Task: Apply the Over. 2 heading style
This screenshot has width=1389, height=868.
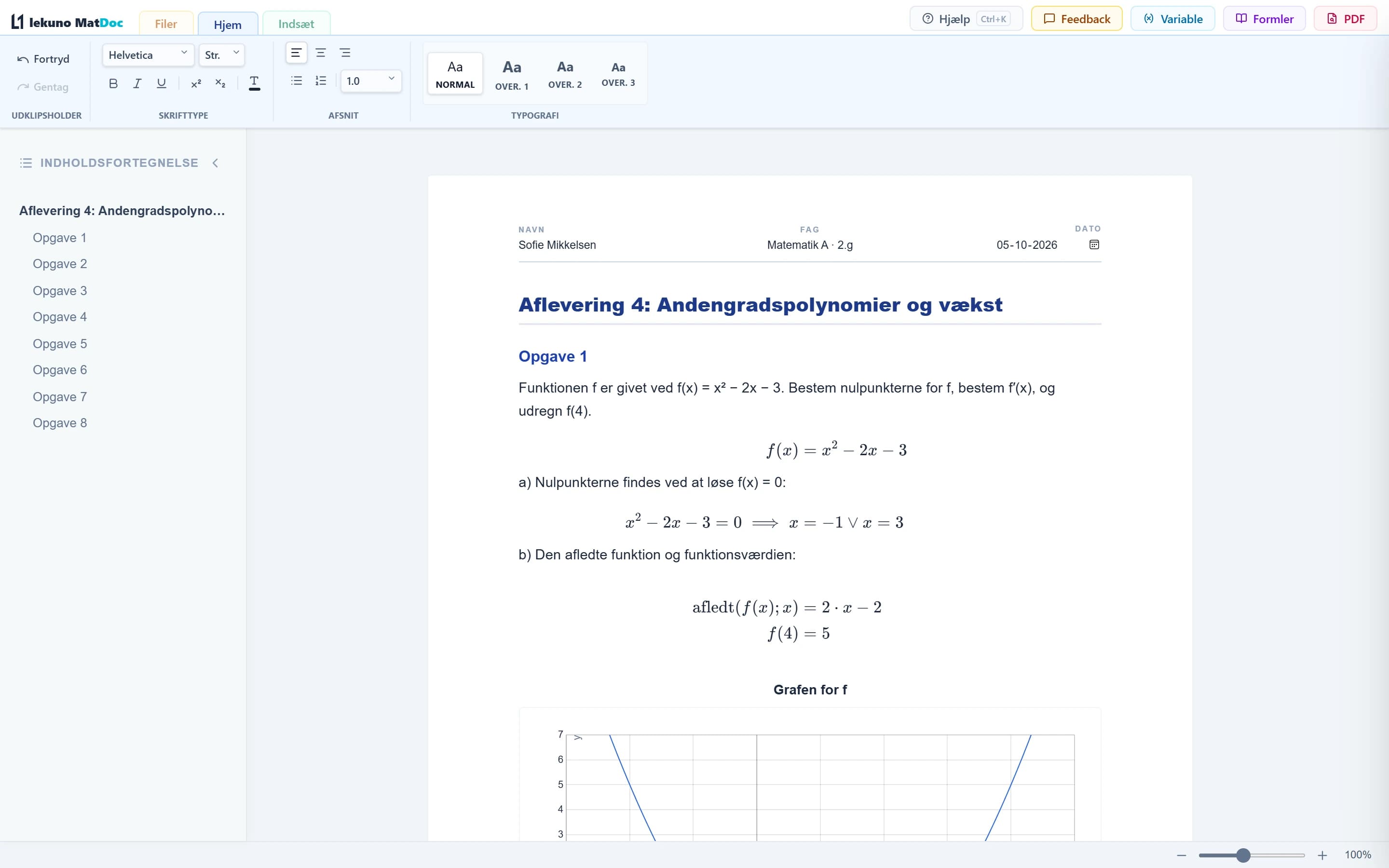Action: click(565, 74)
